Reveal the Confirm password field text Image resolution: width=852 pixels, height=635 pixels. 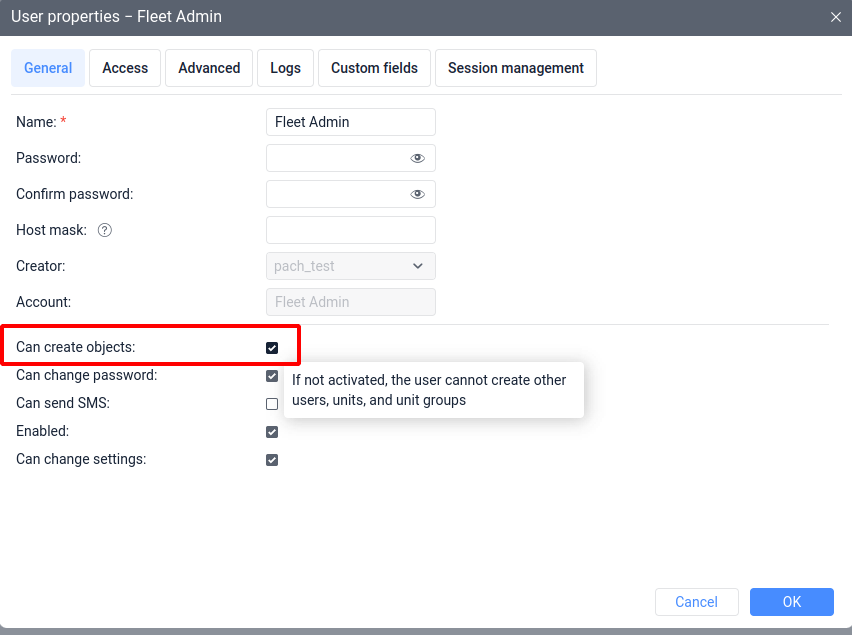click(418, 194)
